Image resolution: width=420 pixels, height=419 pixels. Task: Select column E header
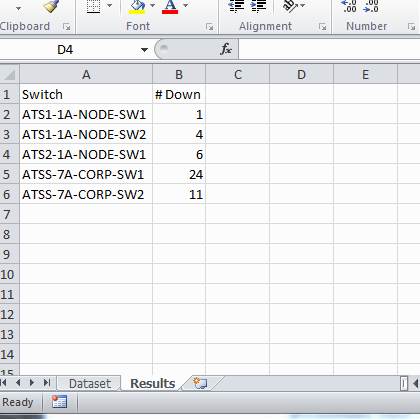pos(365,74)
